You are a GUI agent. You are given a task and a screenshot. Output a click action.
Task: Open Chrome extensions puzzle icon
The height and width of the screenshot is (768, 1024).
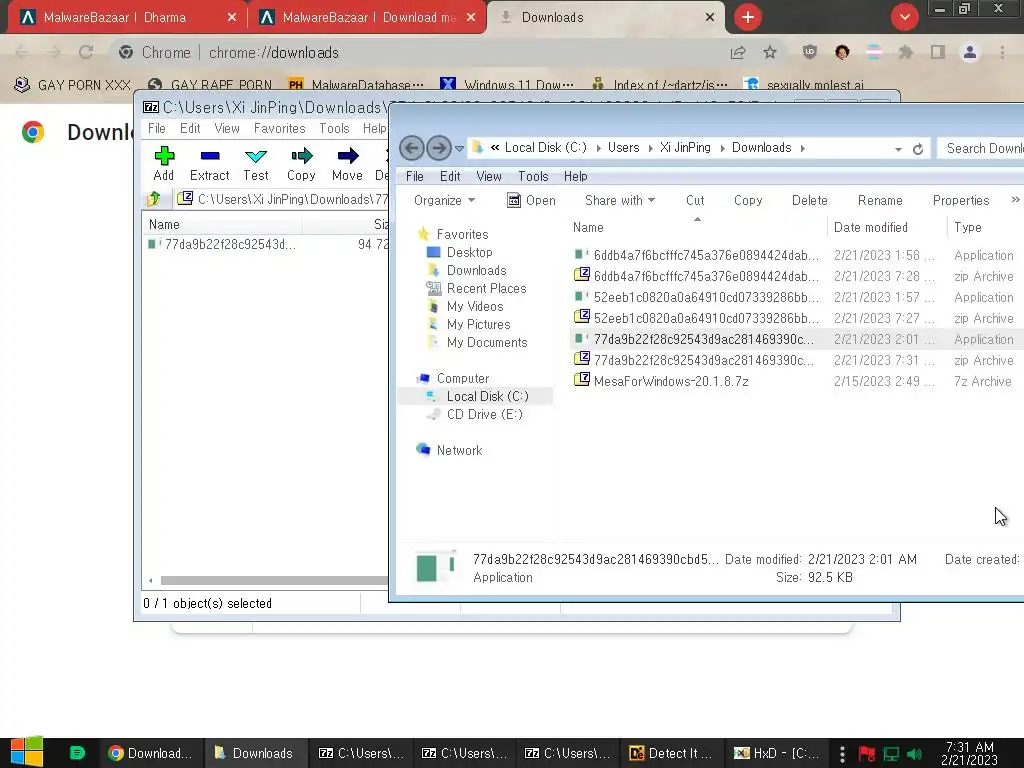pos(905,52)
